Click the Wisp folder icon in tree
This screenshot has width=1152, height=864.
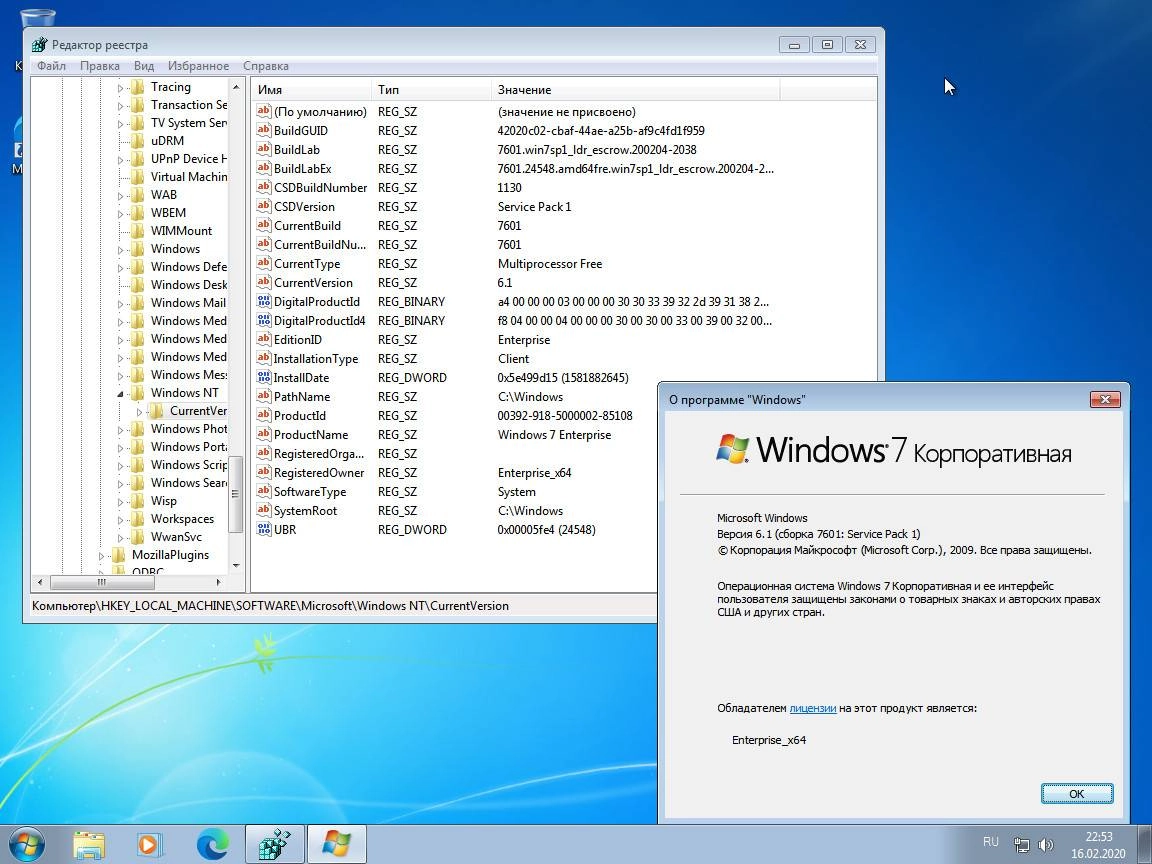point(137,500)
